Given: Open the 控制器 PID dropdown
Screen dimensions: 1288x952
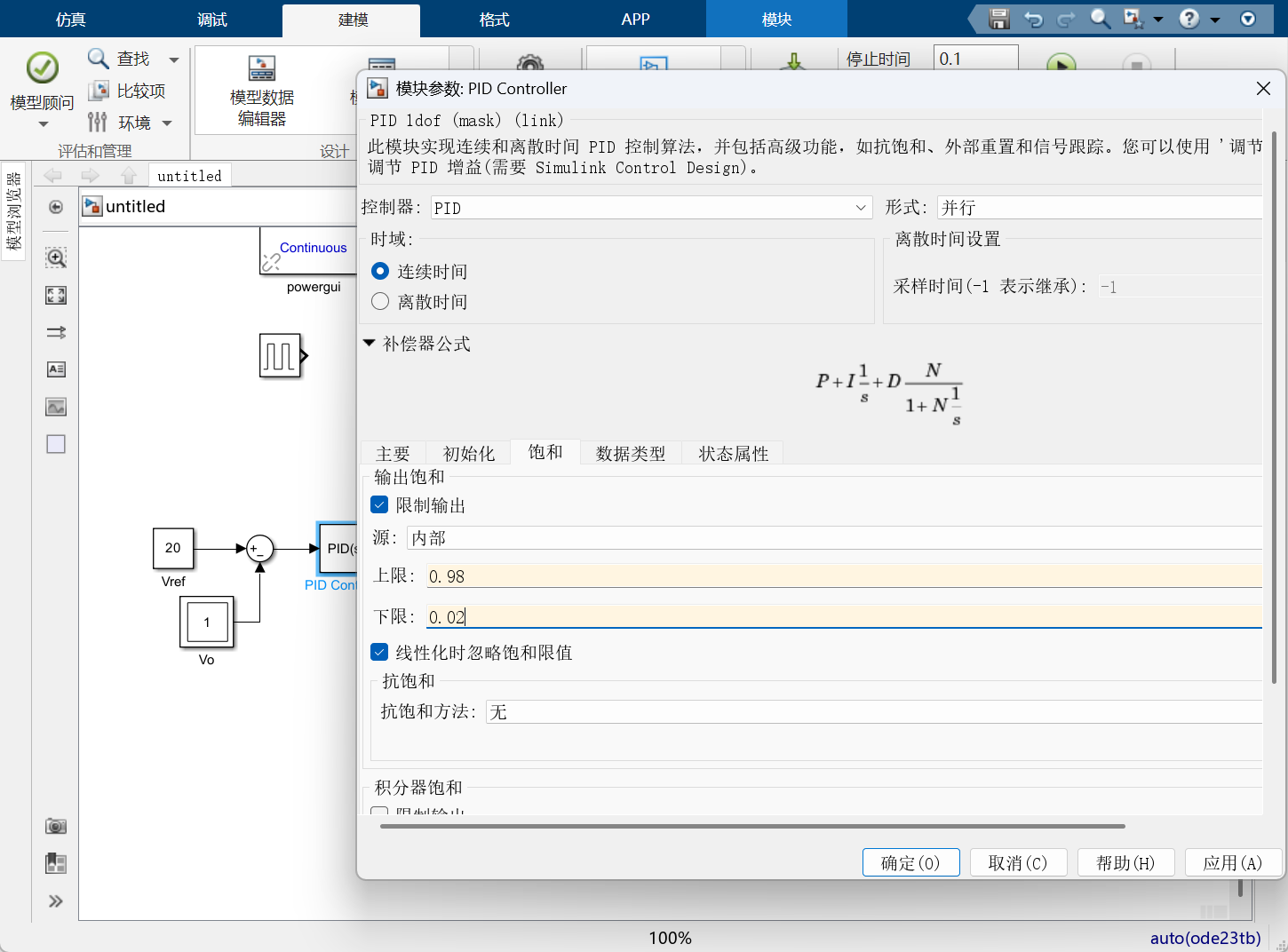Looking at the screenshot, I should click(x=651, y=207).
